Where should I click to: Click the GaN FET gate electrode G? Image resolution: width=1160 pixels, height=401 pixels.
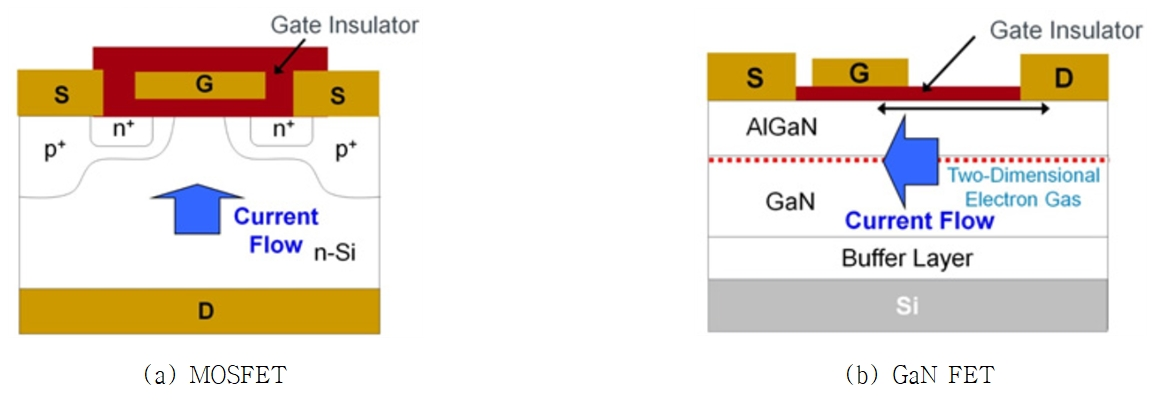(860, 73)
